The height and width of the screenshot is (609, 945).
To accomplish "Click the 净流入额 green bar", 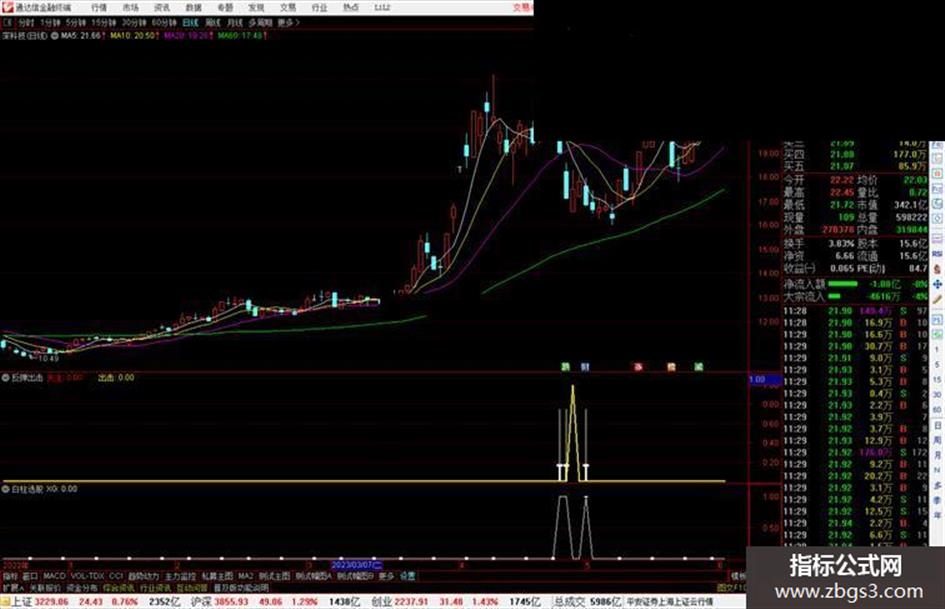I will click(x=843, y=283).
